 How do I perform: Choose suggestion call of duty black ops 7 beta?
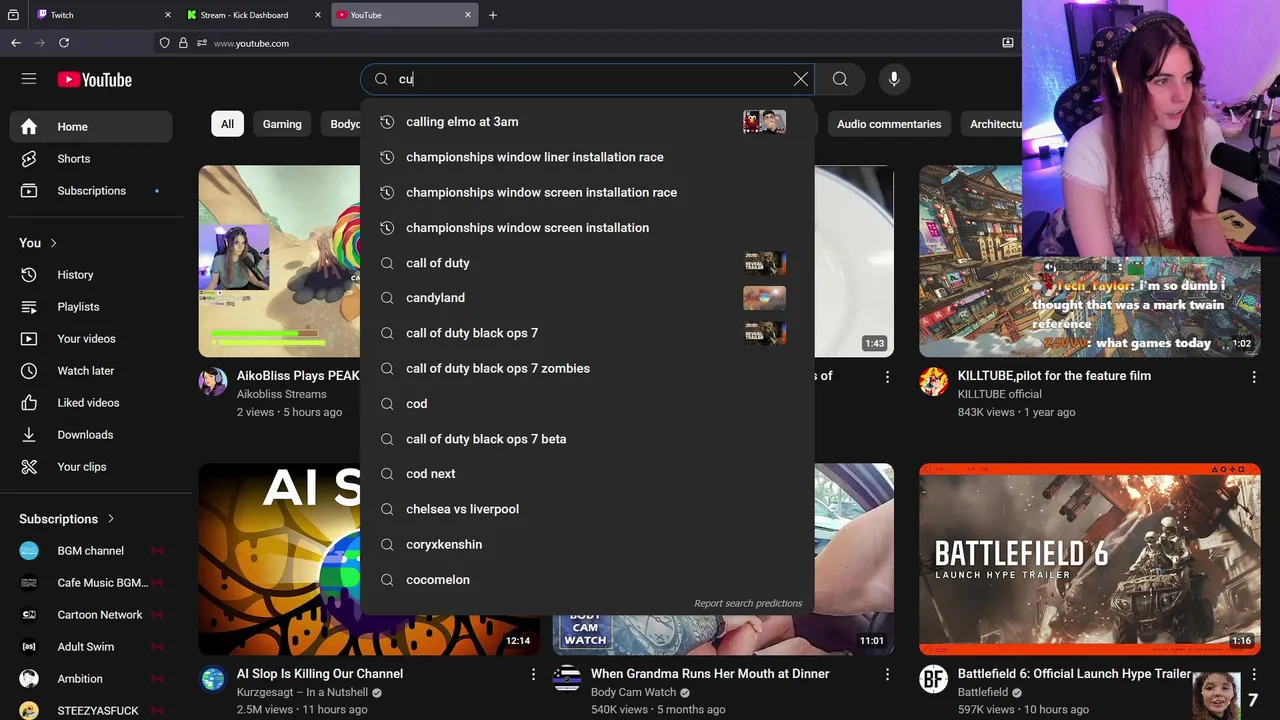click(x=587, y=439)
